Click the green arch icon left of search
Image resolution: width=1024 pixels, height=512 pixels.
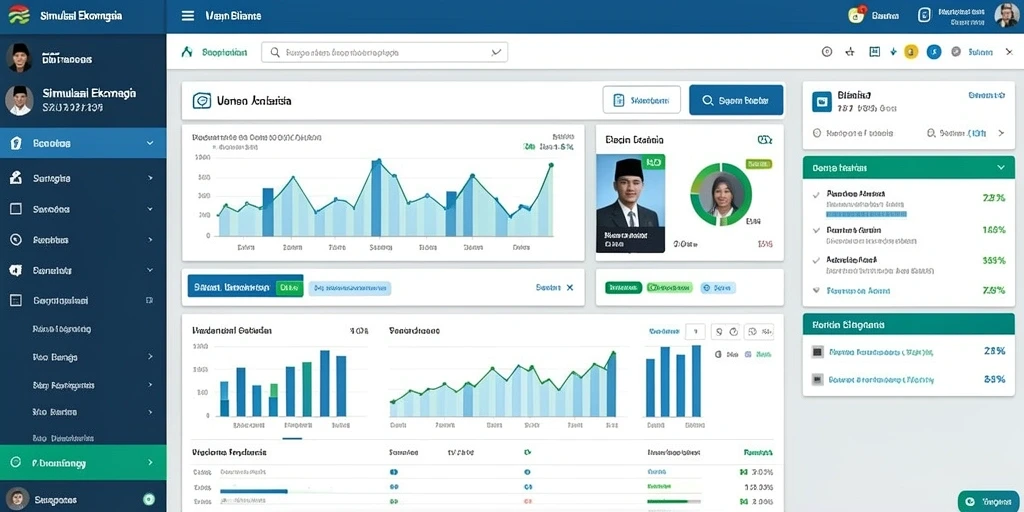(x=187, y=52)
